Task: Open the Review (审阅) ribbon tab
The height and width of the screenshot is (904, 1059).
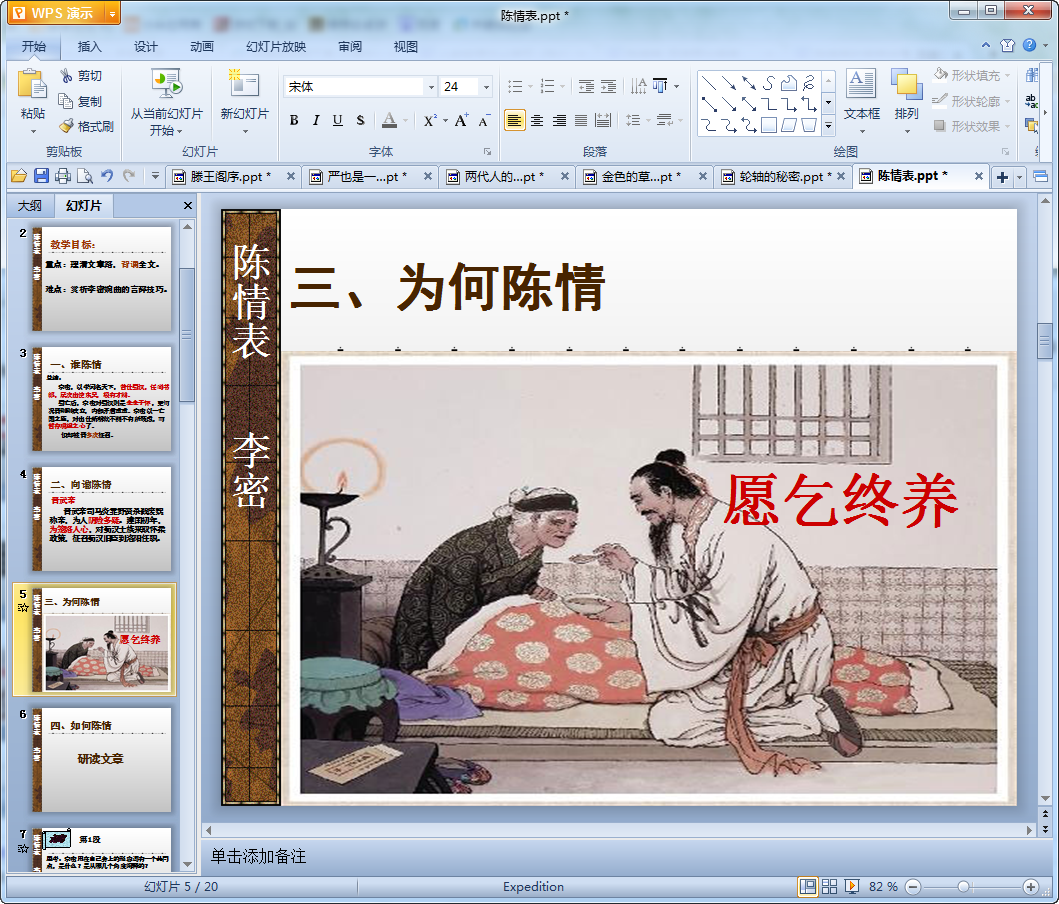Action: pyautogui.click(x=350, y=47)
